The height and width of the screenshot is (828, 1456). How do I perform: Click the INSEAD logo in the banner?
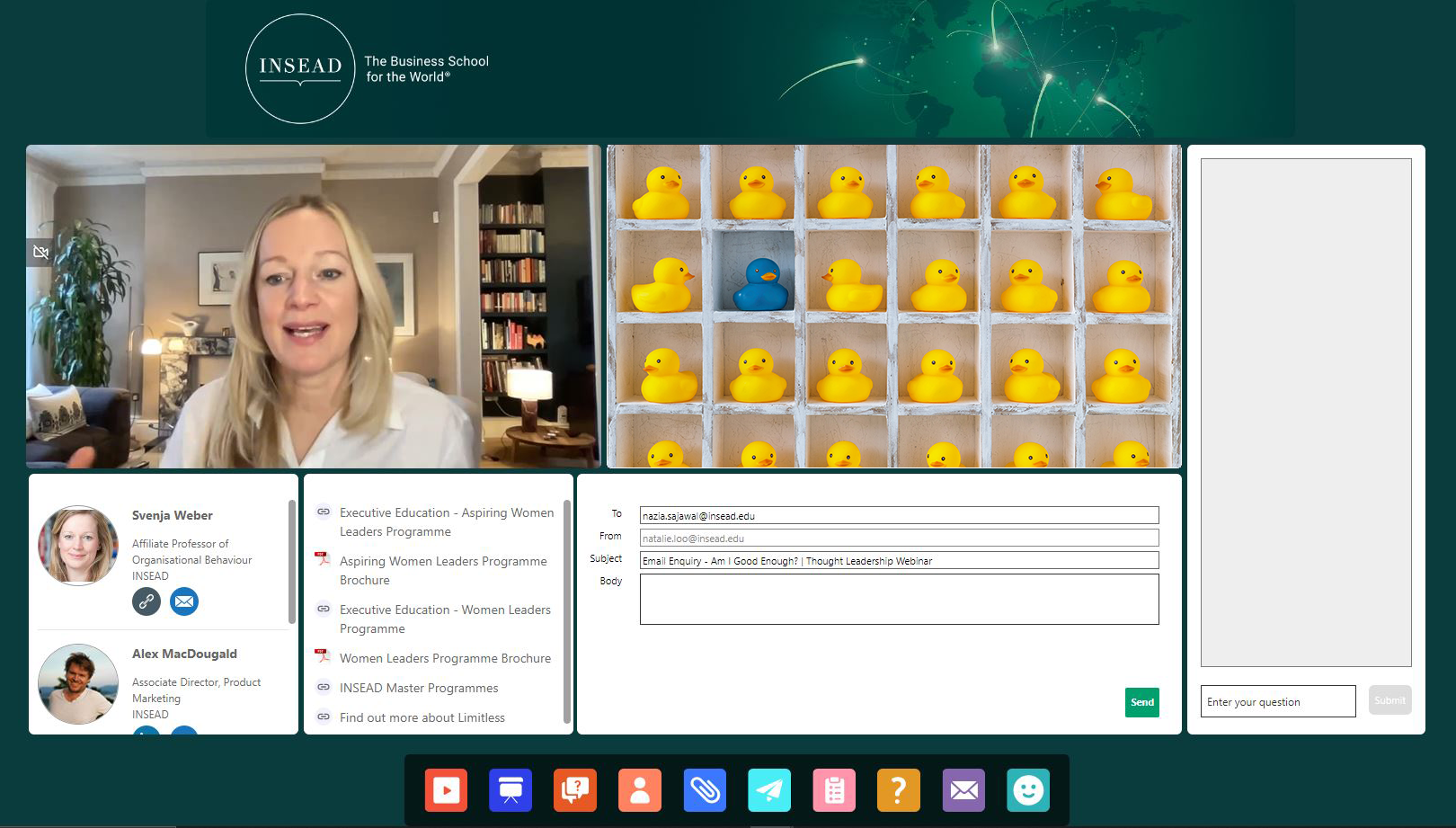tap(300, 68)
